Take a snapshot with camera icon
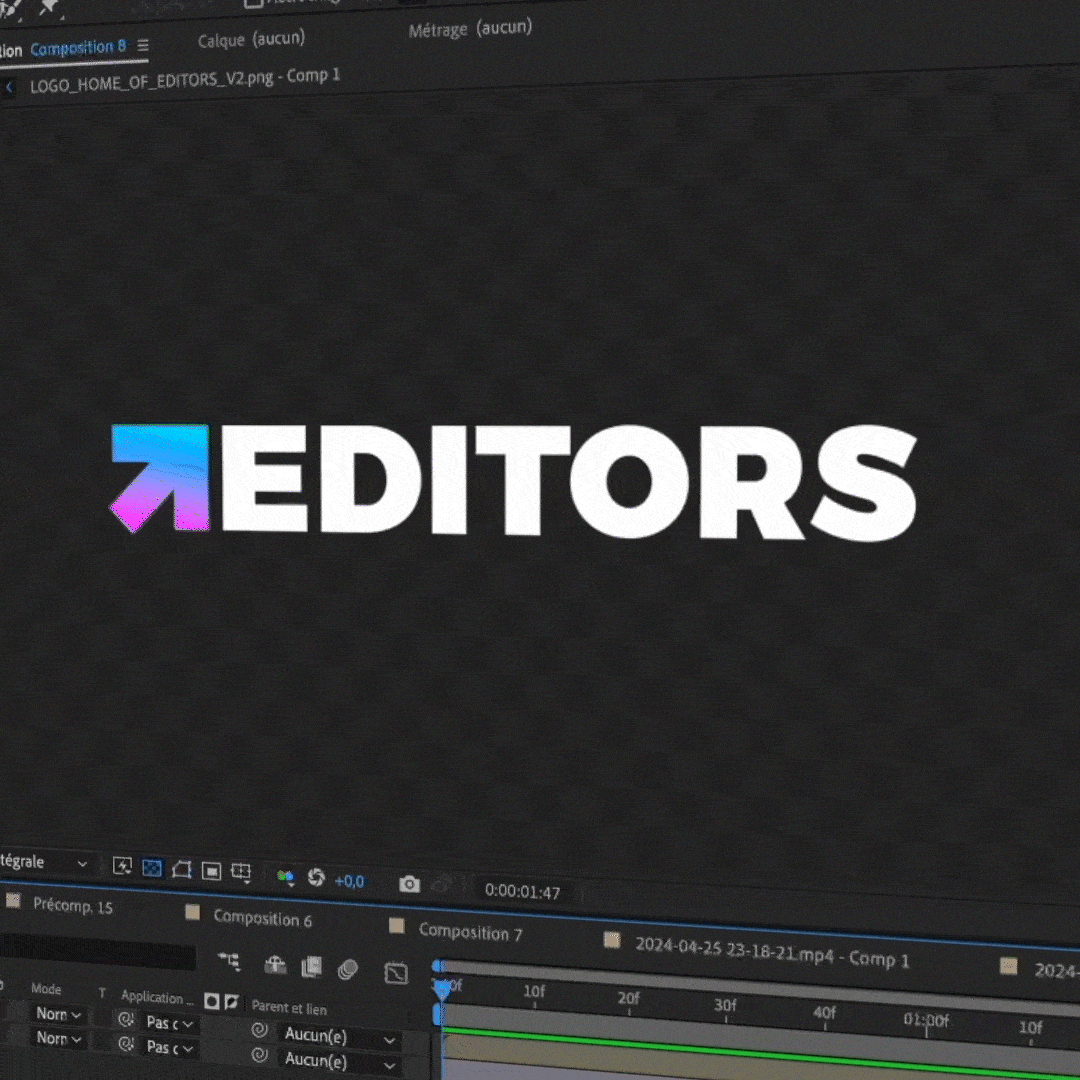Screen dimensions: 1080x1080 point(409,884)
